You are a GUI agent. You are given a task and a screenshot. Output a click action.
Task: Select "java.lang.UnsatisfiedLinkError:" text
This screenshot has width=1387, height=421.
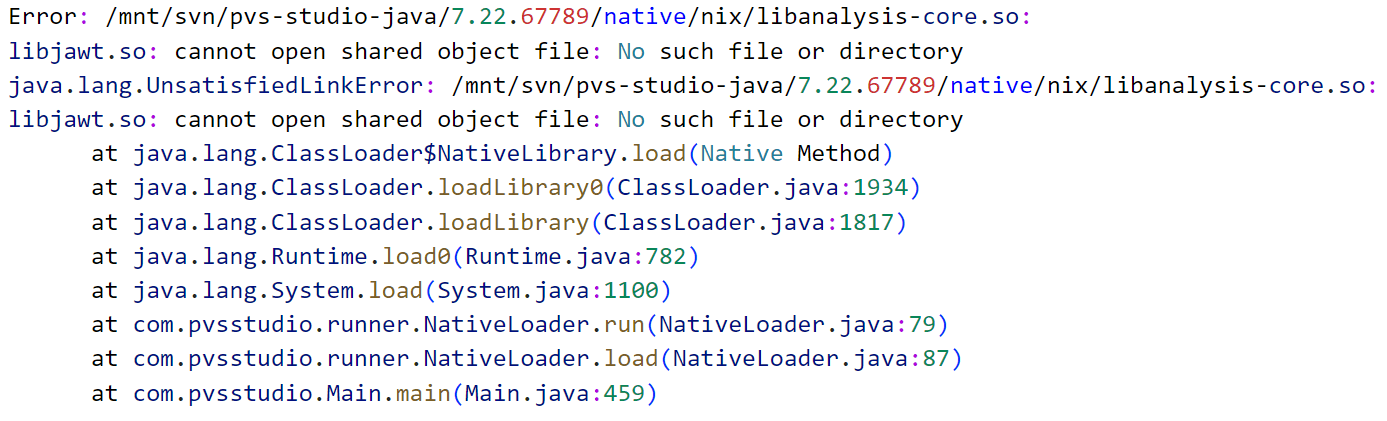click(223, 86)
